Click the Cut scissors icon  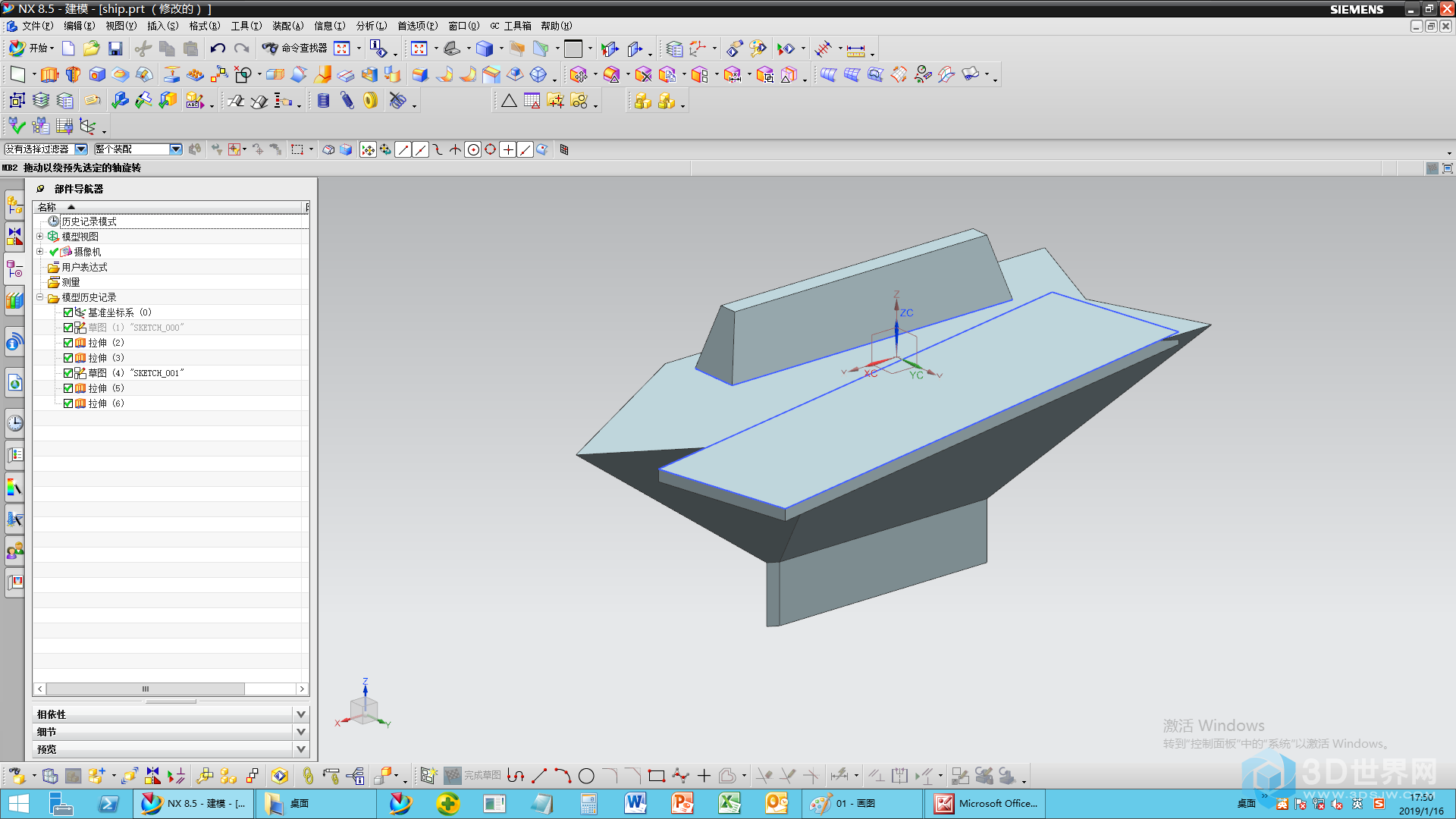[x=143, y=49]
